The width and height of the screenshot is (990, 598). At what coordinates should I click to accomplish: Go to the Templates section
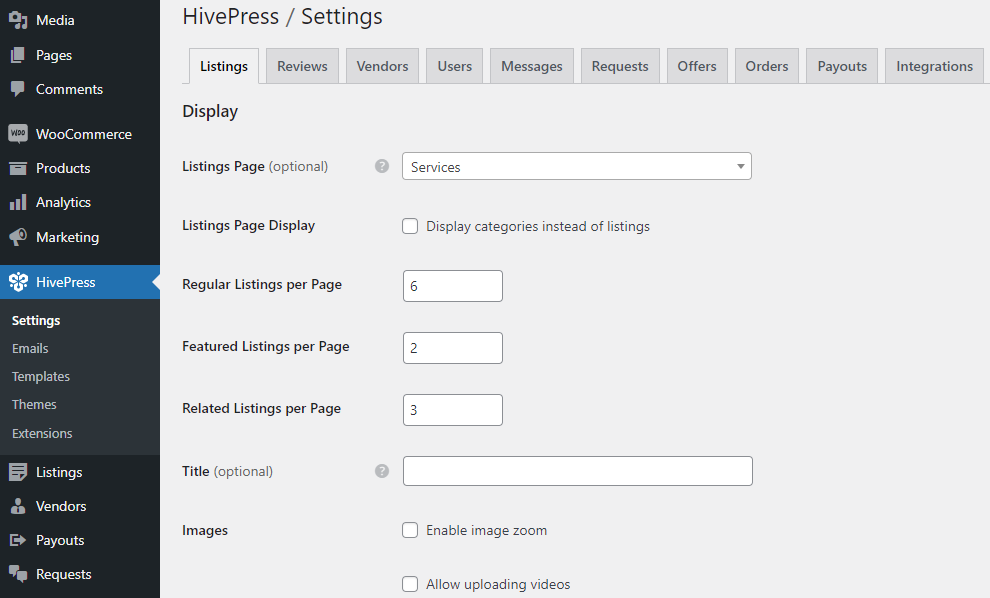(x=41, y=376)
